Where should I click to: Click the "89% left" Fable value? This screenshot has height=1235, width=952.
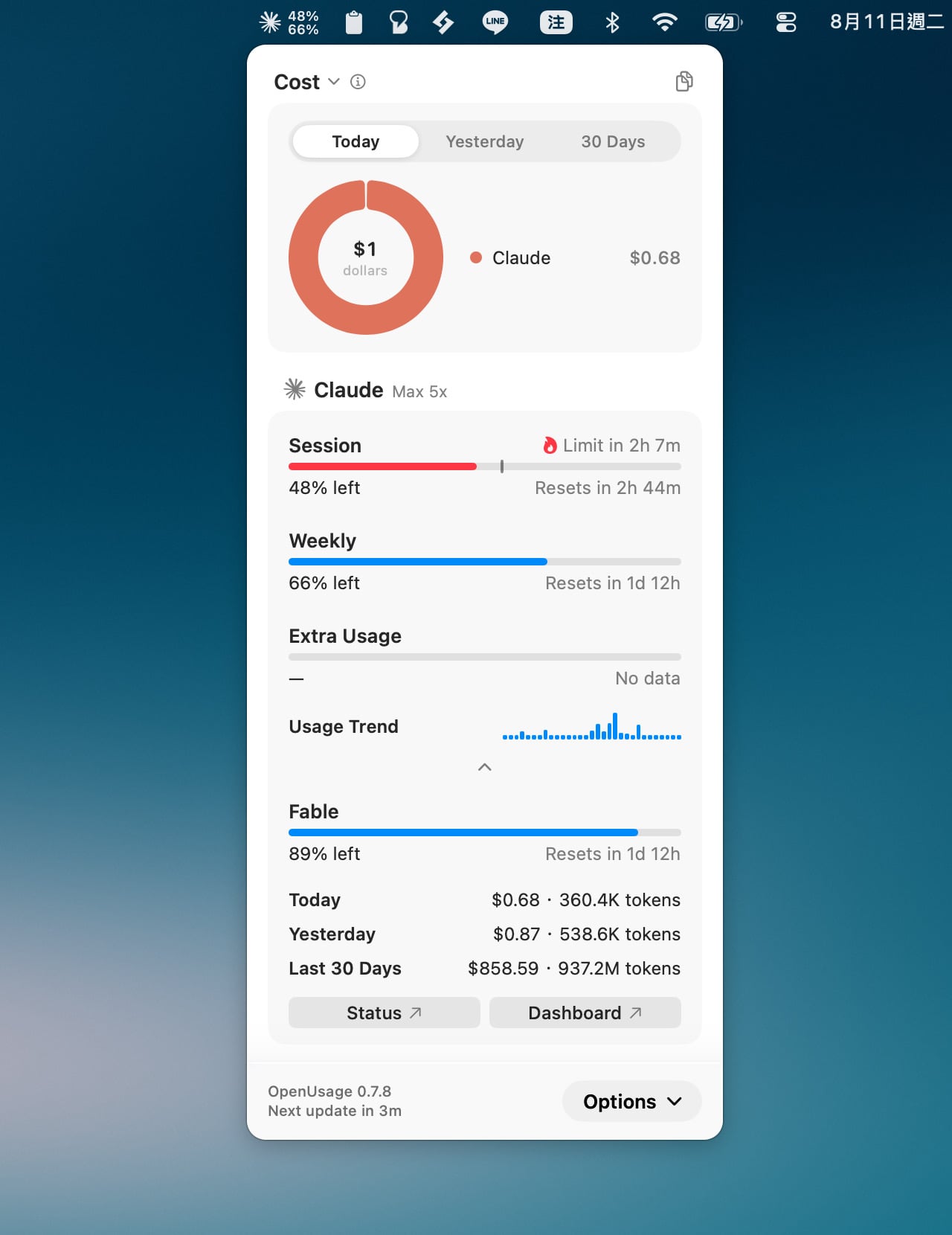pos(324,854)
